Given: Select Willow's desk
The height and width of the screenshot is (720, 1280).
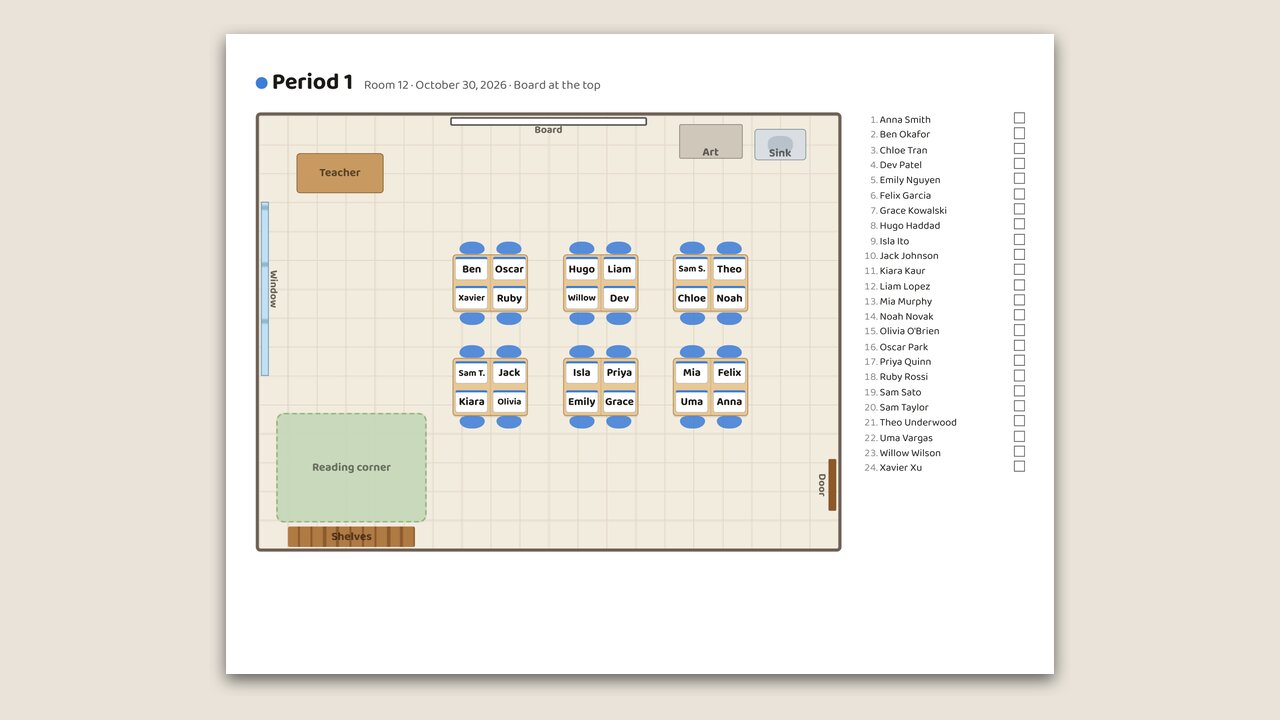Looking at the screenshot, I should point(582,298).
